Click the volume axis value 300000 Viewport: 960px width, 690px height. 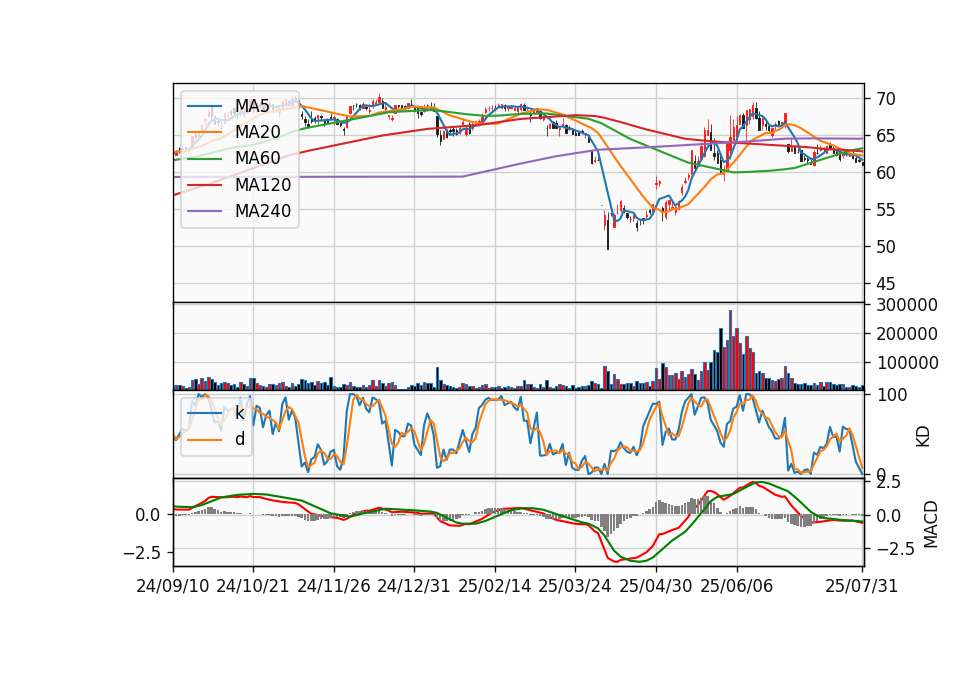point(907,305)
